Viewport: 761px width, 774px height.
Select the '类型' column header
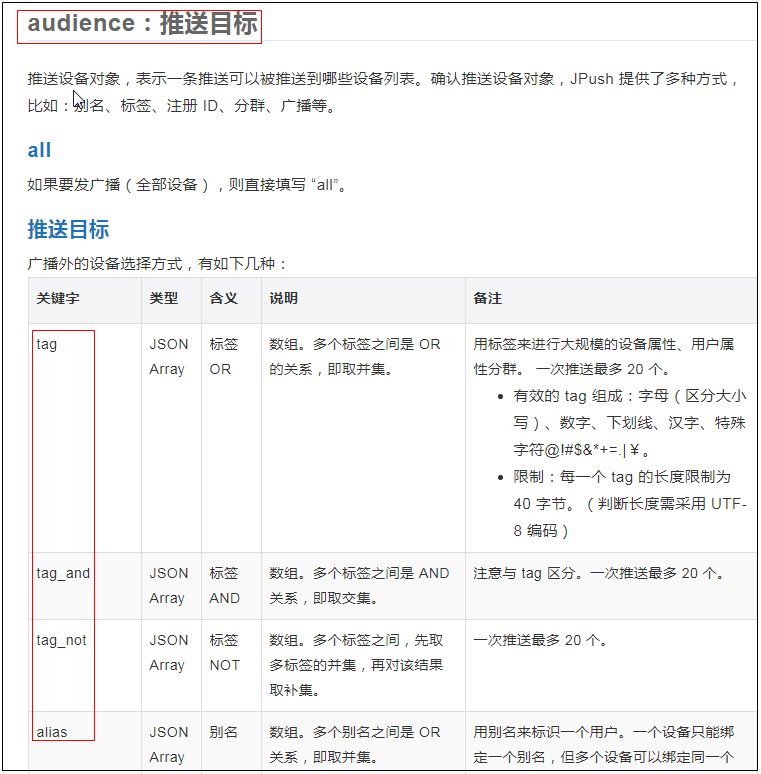pos(163,298)
